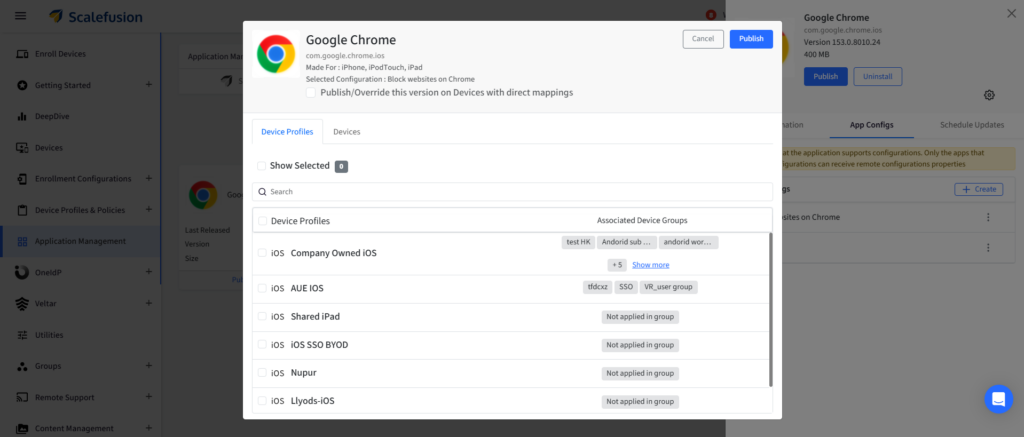Image resolution: width=1024 pixels, height=437 pixels.
Task: Click the Enrollment Configurations icon
Action: coord(22,179)
